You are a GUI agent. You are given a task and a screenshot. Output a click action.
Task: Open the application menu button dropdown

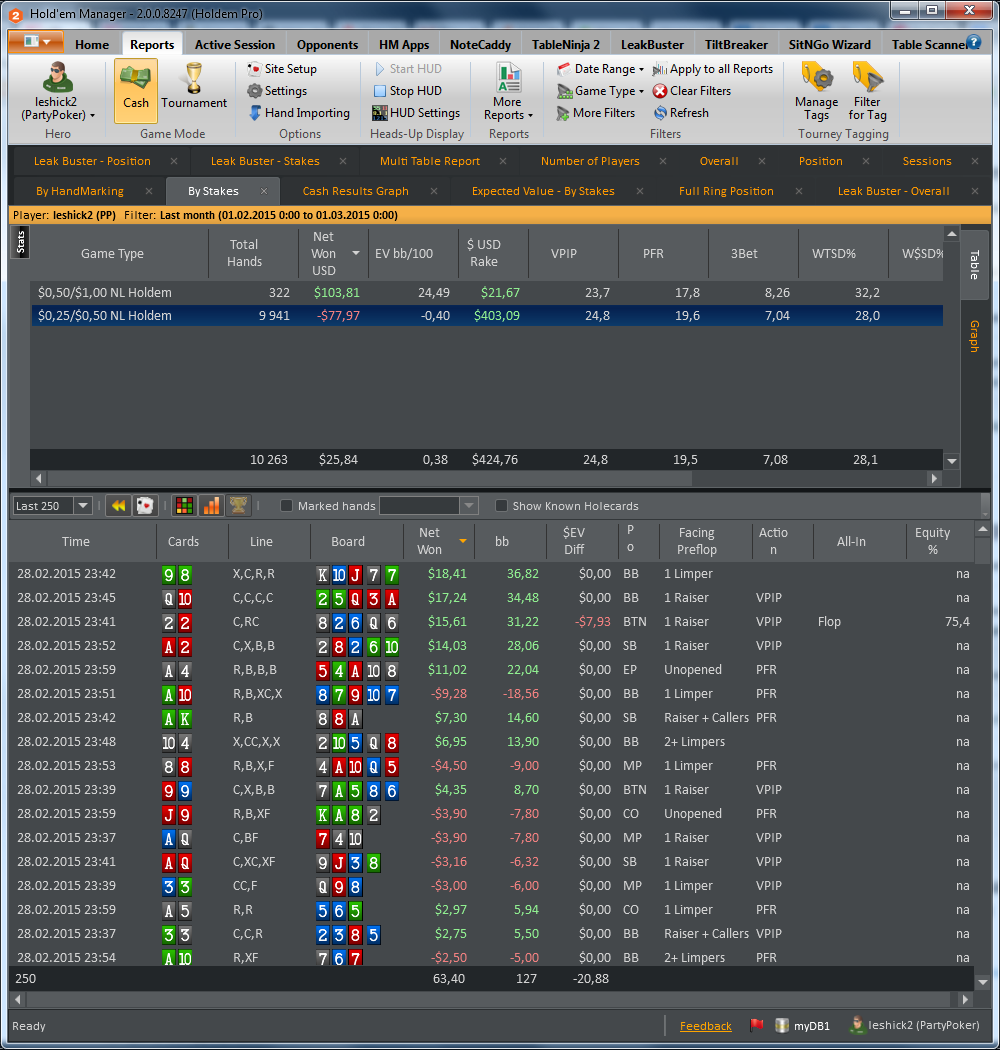point(36,42)
